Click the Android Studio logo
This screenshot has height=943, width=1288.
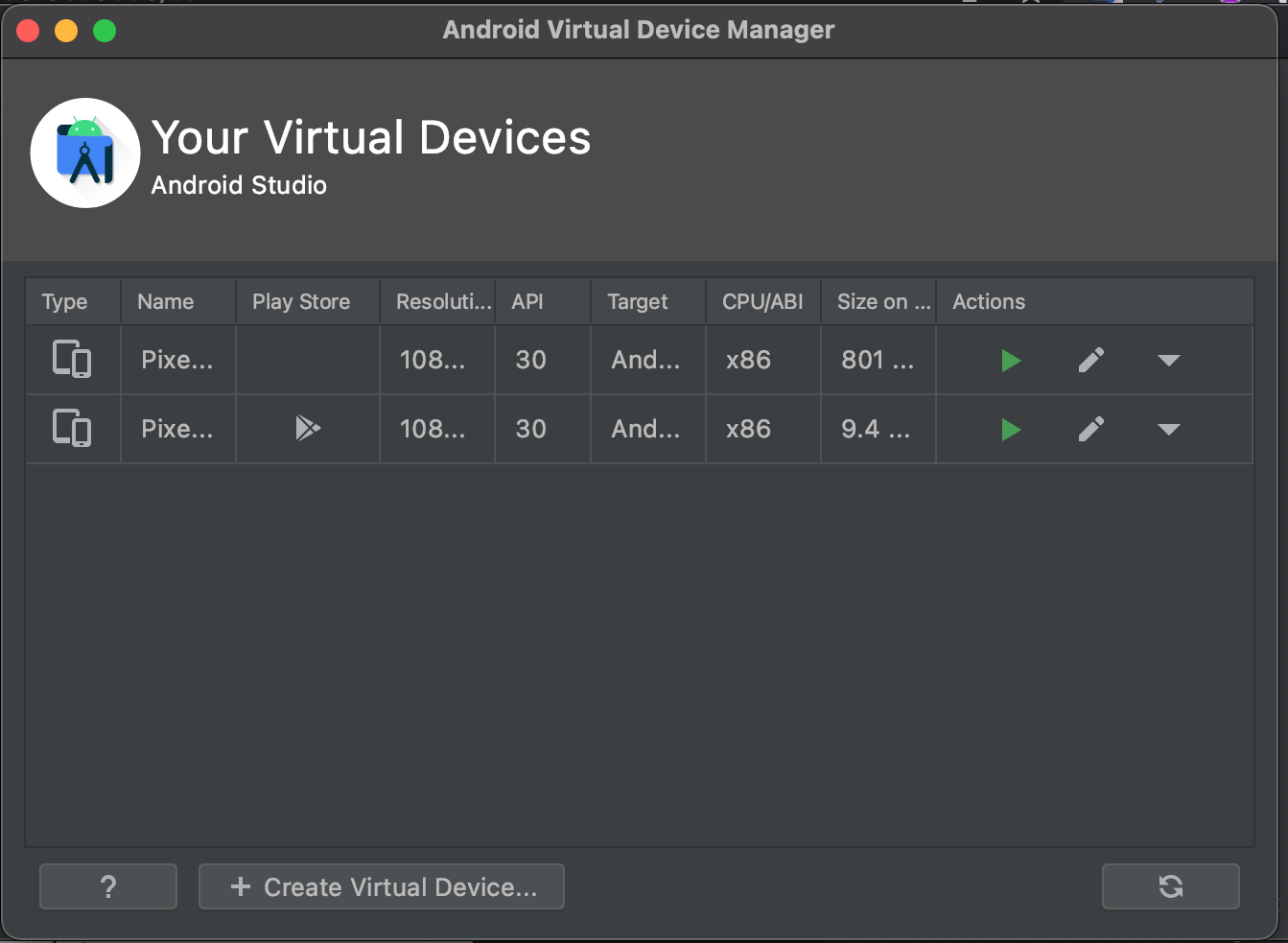[85, 153]
